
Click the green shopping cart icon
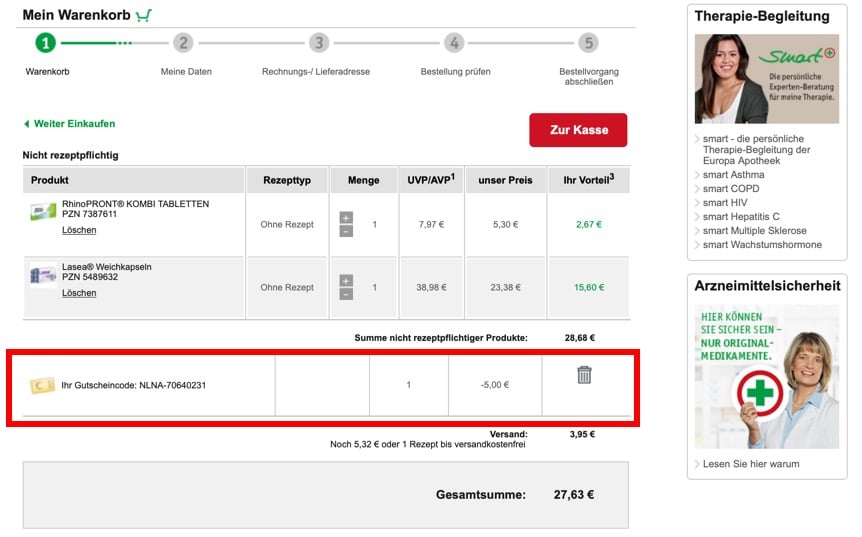143,15
